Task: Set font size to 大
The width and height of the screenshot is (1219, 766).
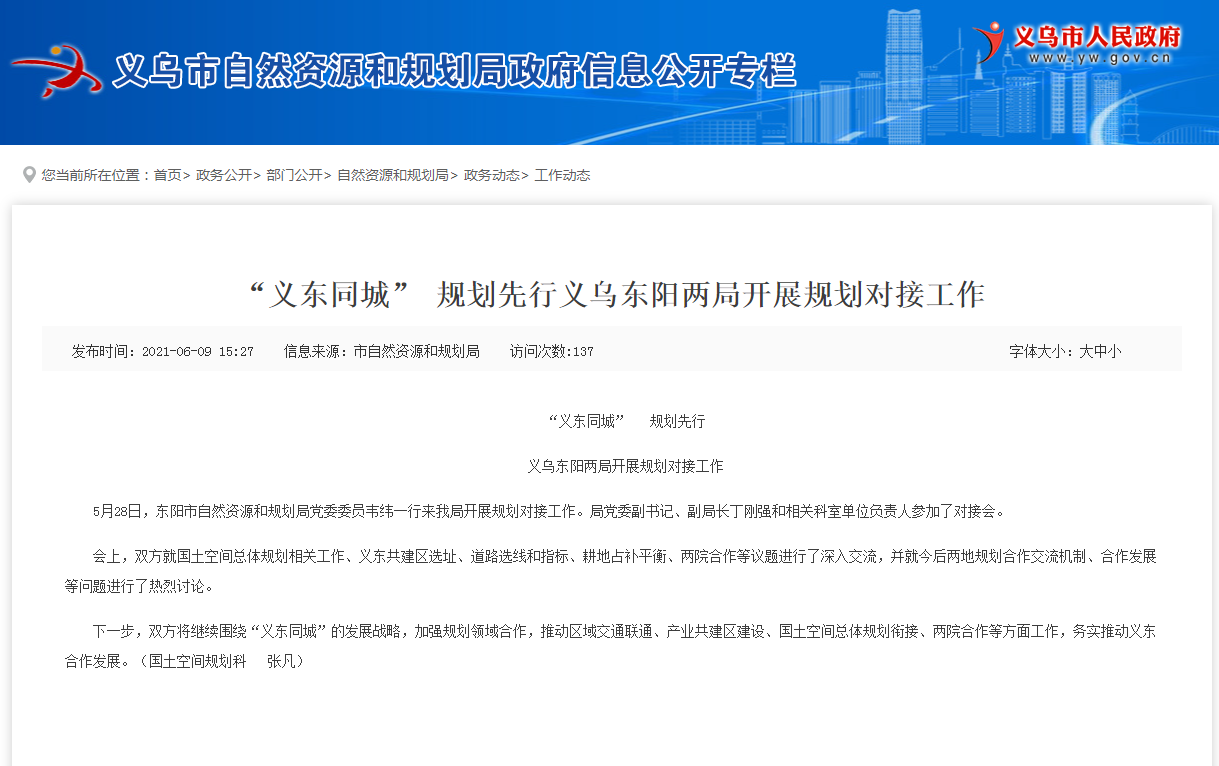Action: tap(1086, 352)
